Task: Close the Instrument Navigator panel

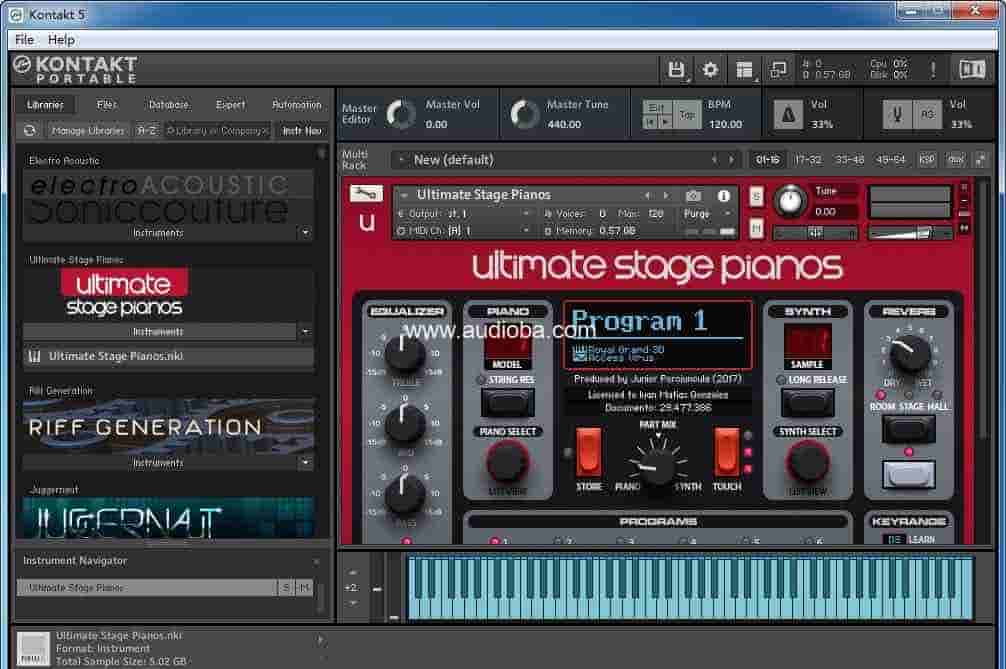Action: tap(316, 562)
